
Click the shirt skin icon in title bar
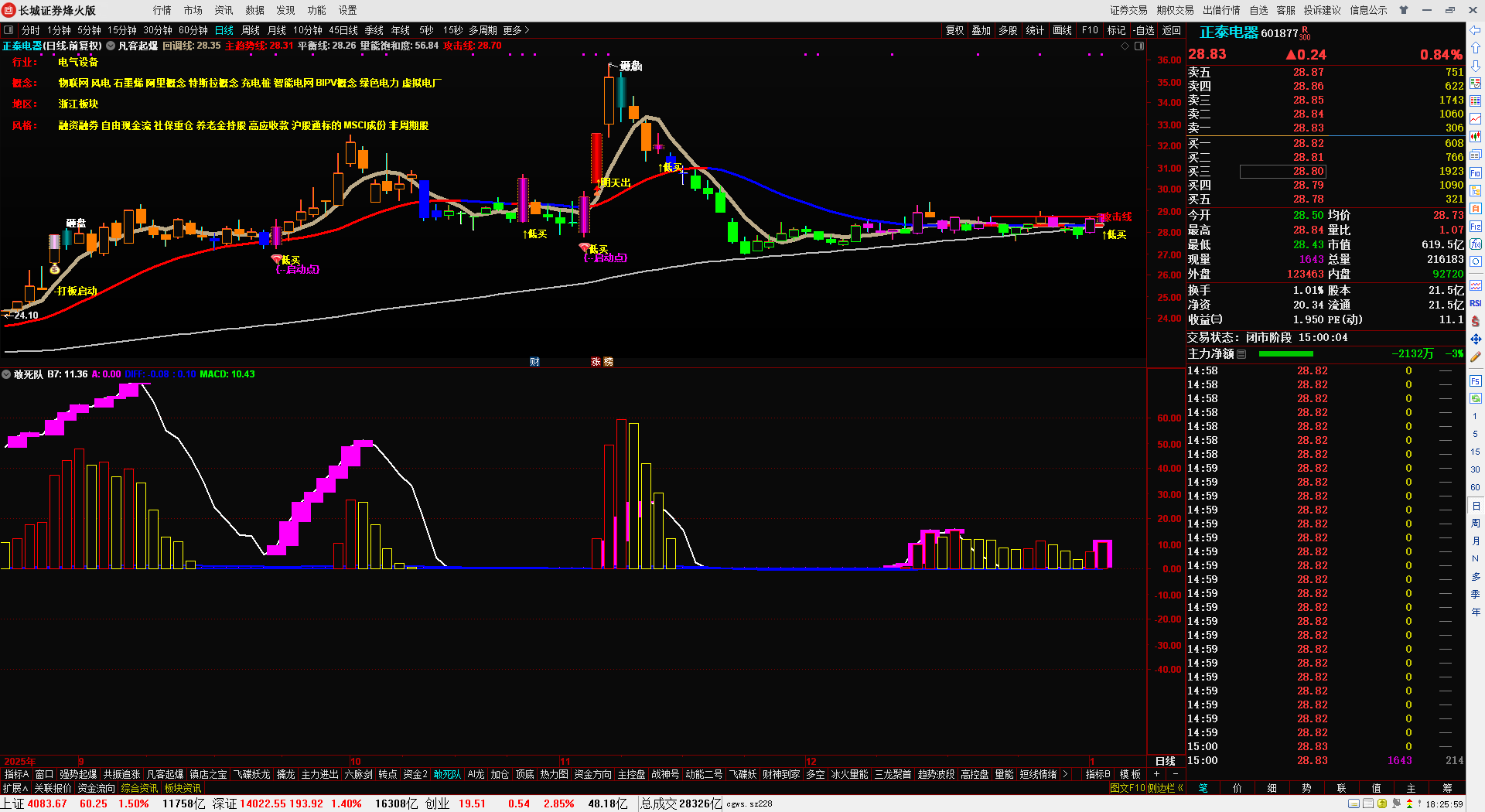(1403, 10)
